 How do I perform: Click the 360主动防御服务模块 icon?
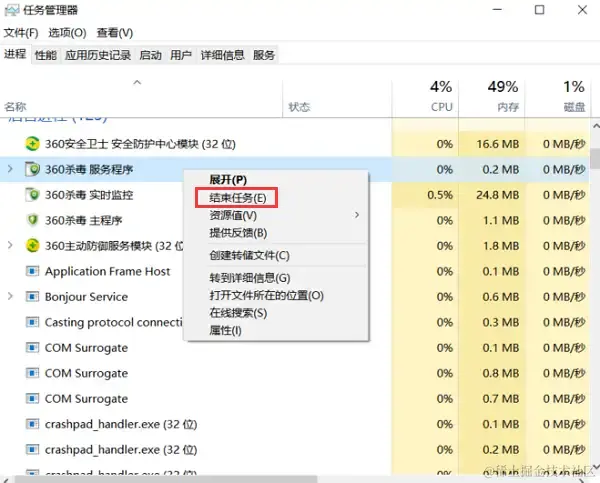[x=32, y=246]
